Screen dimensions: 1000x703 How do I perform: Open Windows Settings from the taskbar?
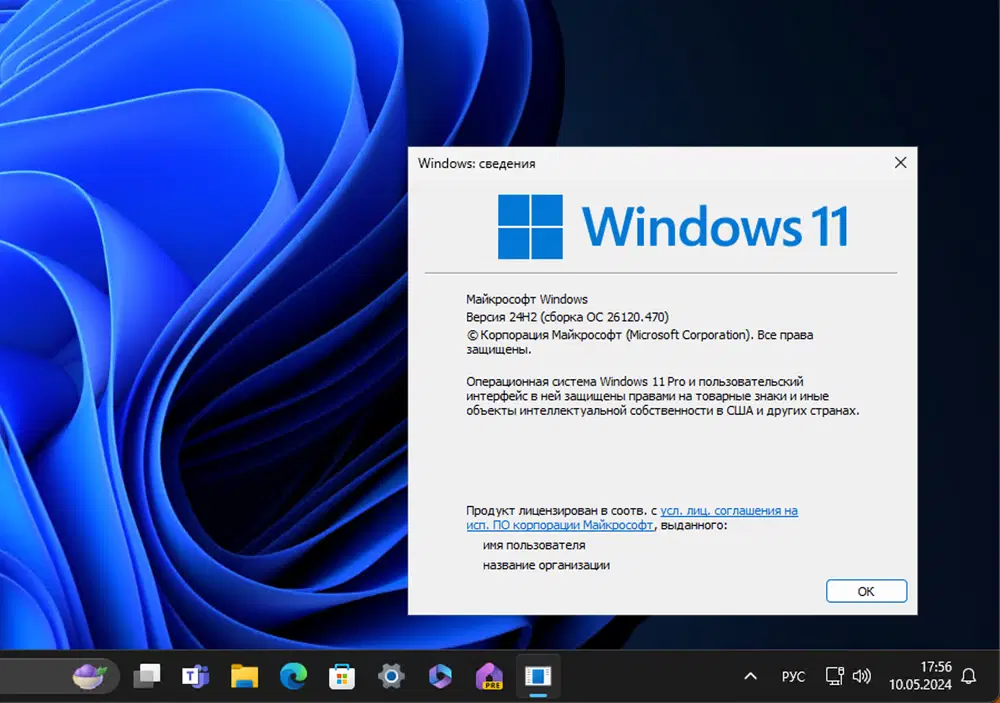point(390,676)
